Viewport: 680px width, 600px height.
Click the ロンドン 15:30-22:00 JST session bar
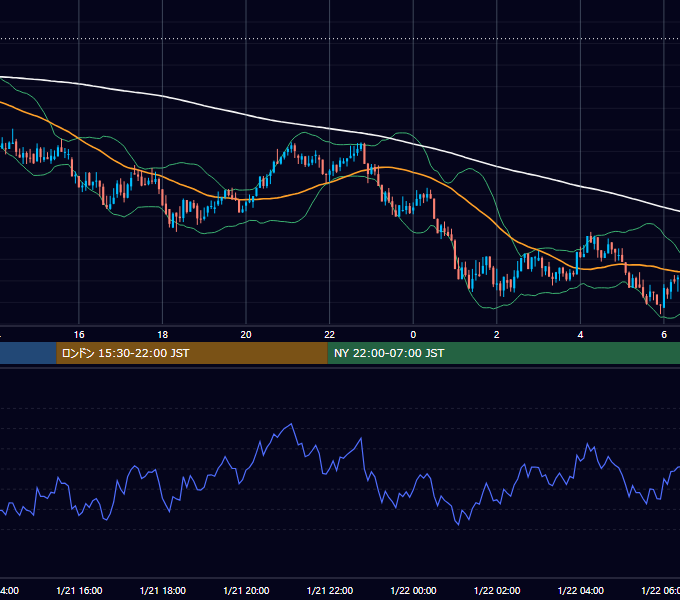click(x=192, y=353)
